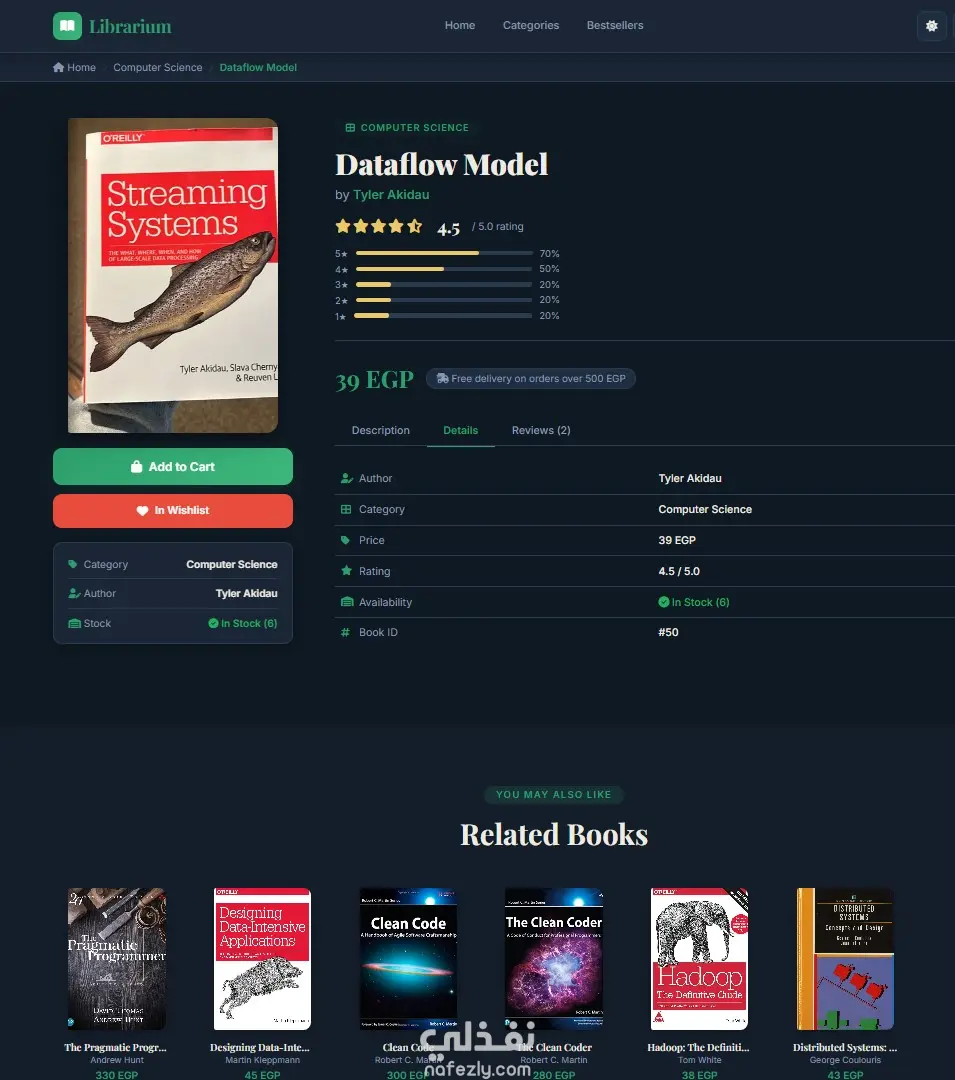
Task: Click the '45 EGP' price
Action: point(262,1074)
